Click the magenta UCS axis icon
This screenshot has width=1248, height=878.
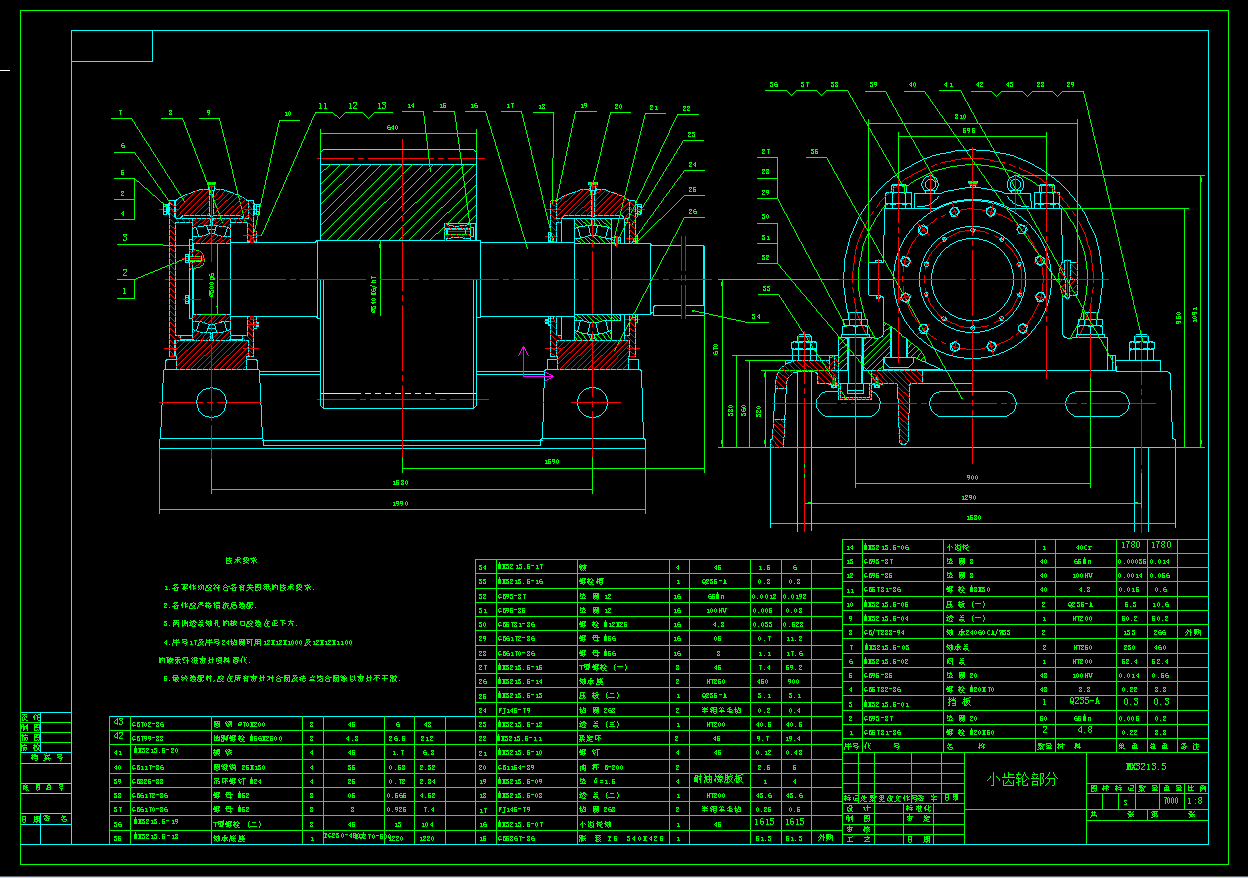click(534, 364)
